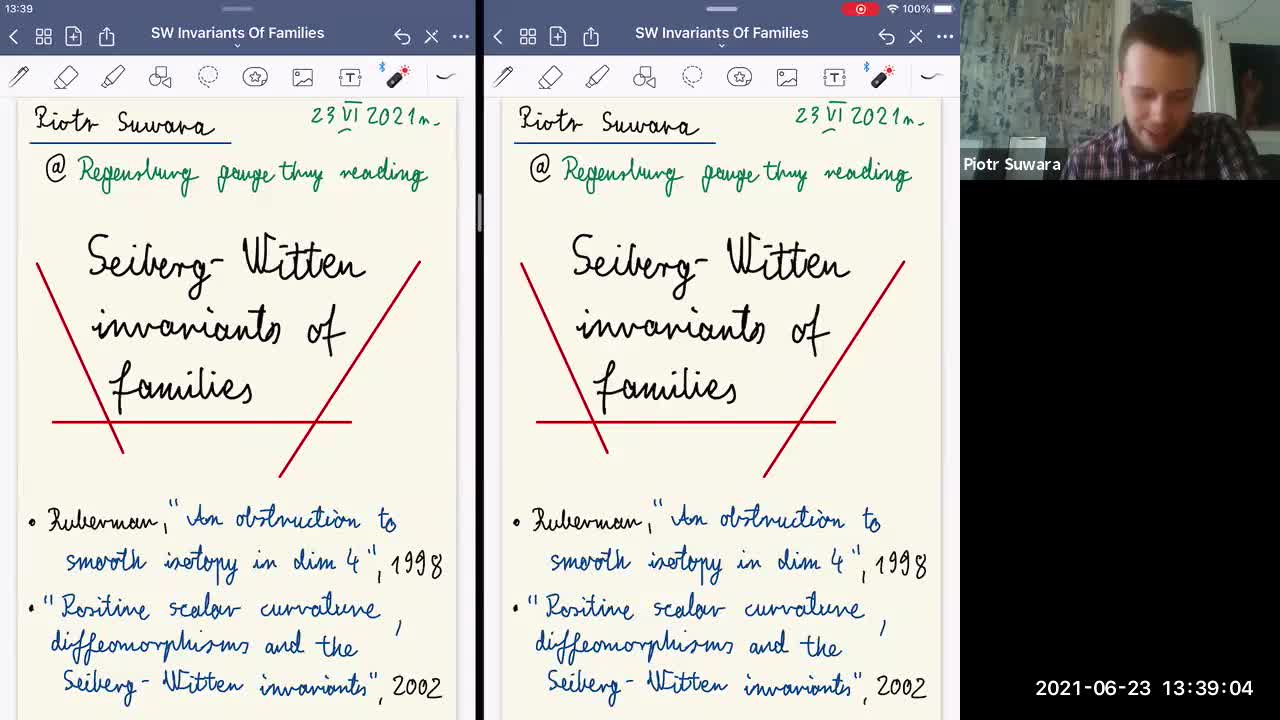Select the Pen tool in right pane

tap(503, 77)
